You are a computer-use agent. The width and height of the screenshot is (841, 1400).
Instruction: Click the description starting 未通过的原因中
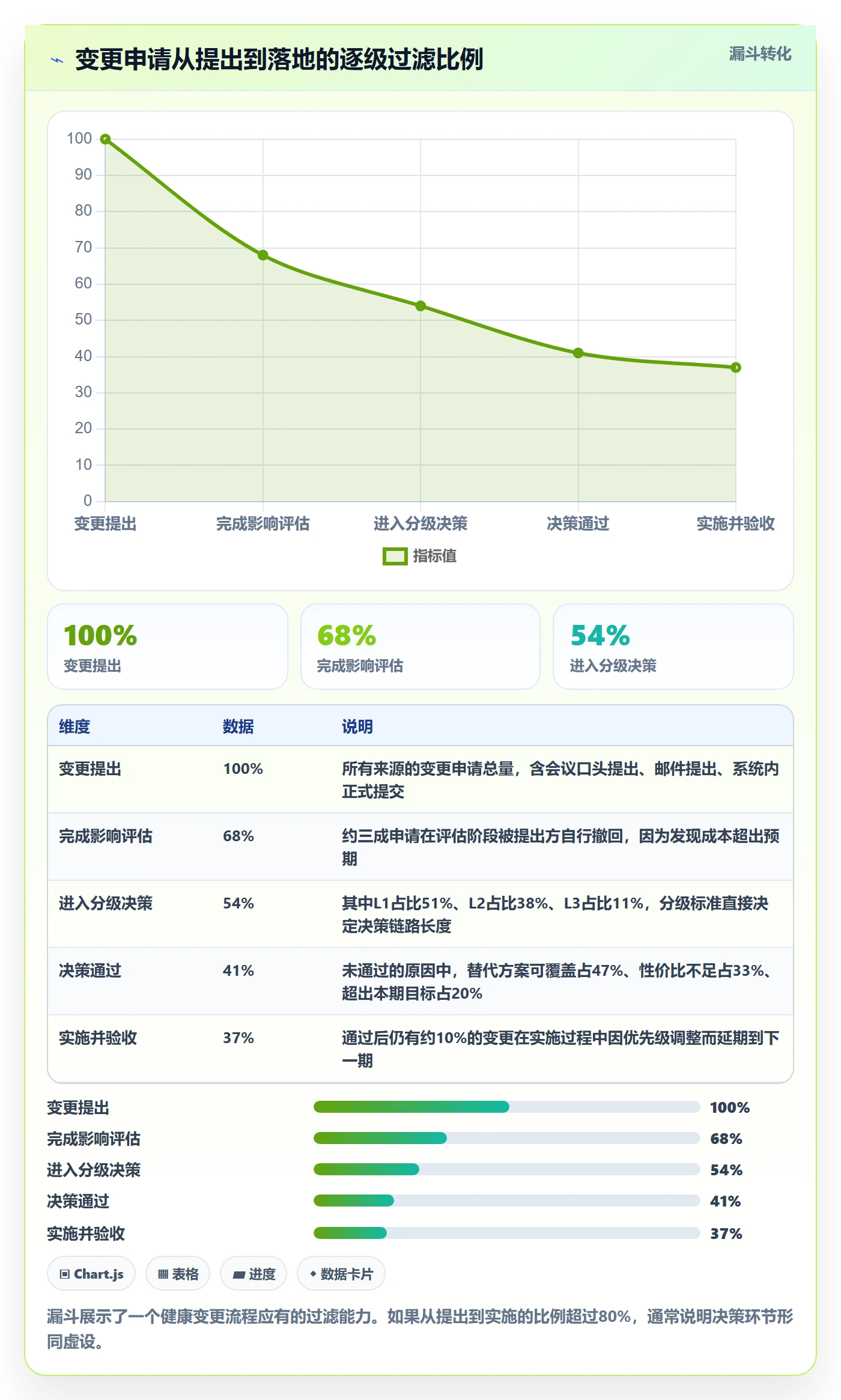(558, 982)
